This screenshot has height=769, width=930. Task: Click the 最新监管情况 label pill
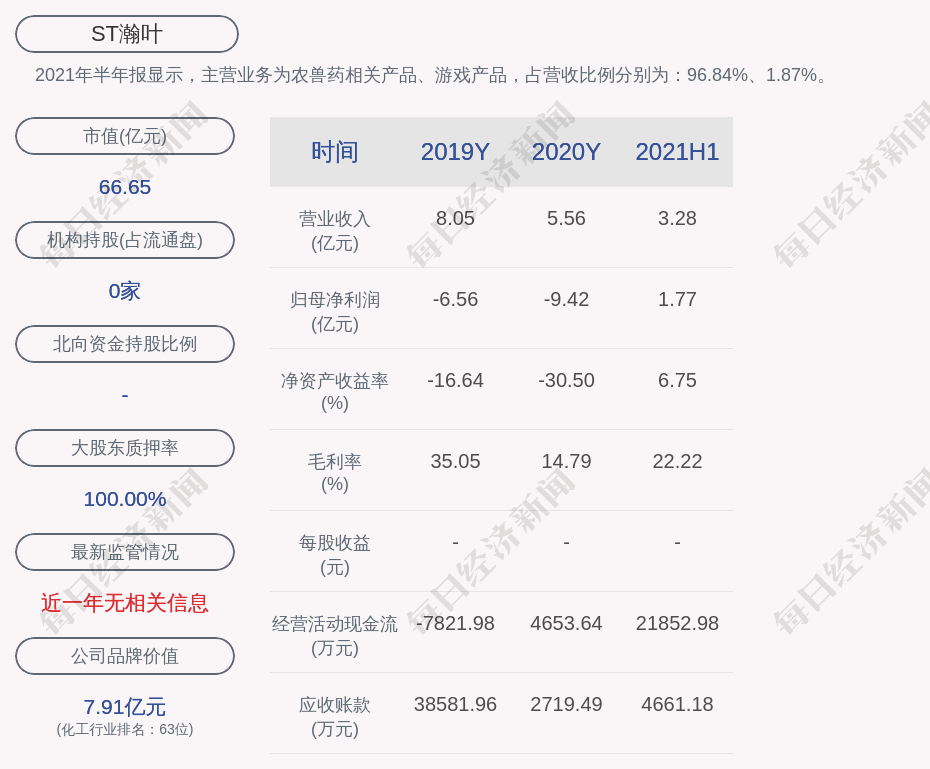click(x=125, y=552)
